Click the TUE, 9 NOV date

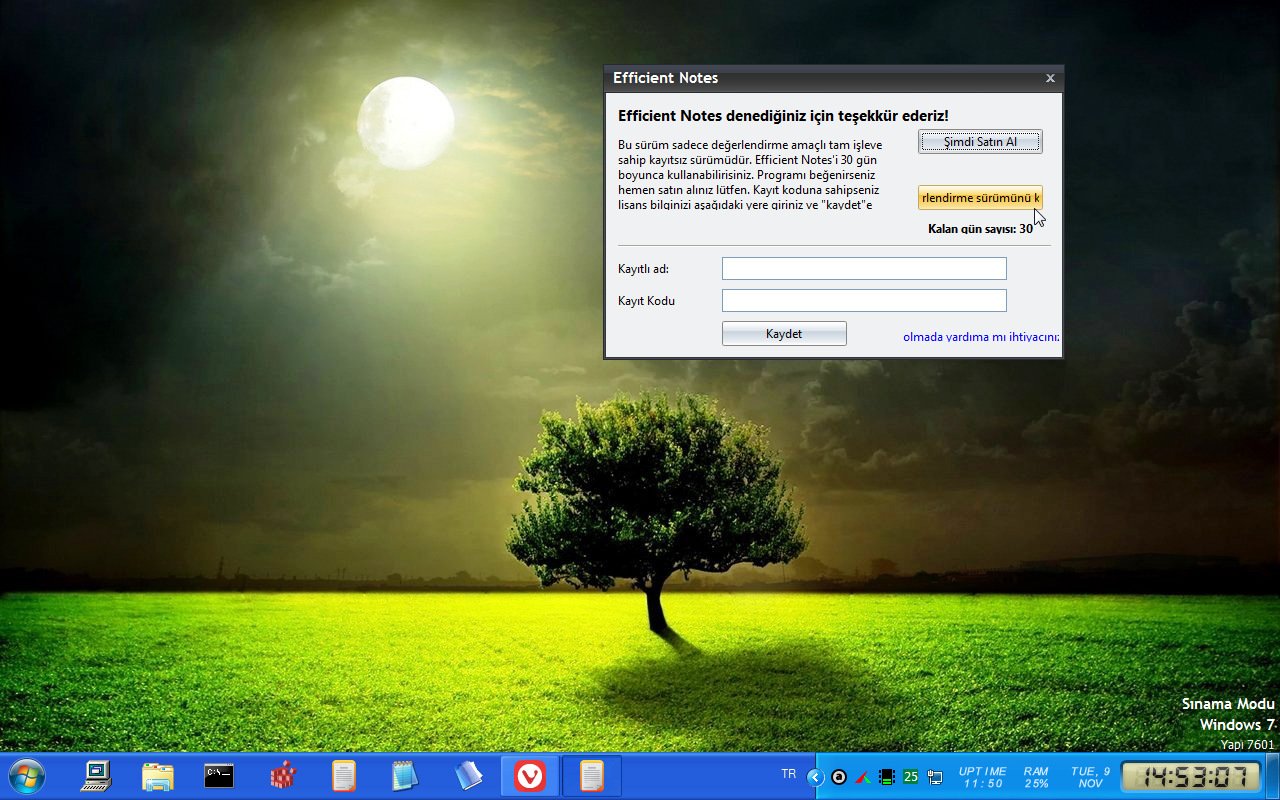tap(1090, 777)
